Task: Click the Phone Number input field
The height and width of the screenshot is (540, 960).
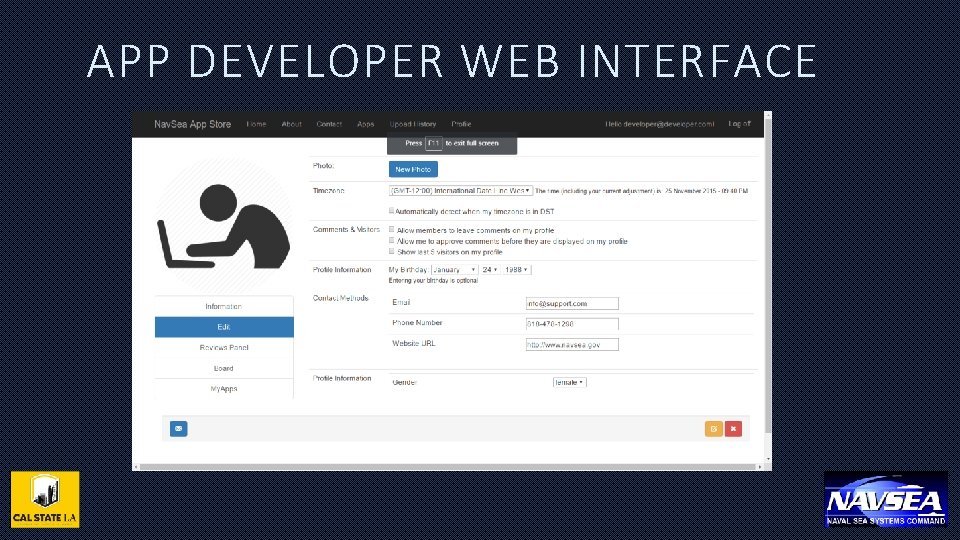Action: 572,324
